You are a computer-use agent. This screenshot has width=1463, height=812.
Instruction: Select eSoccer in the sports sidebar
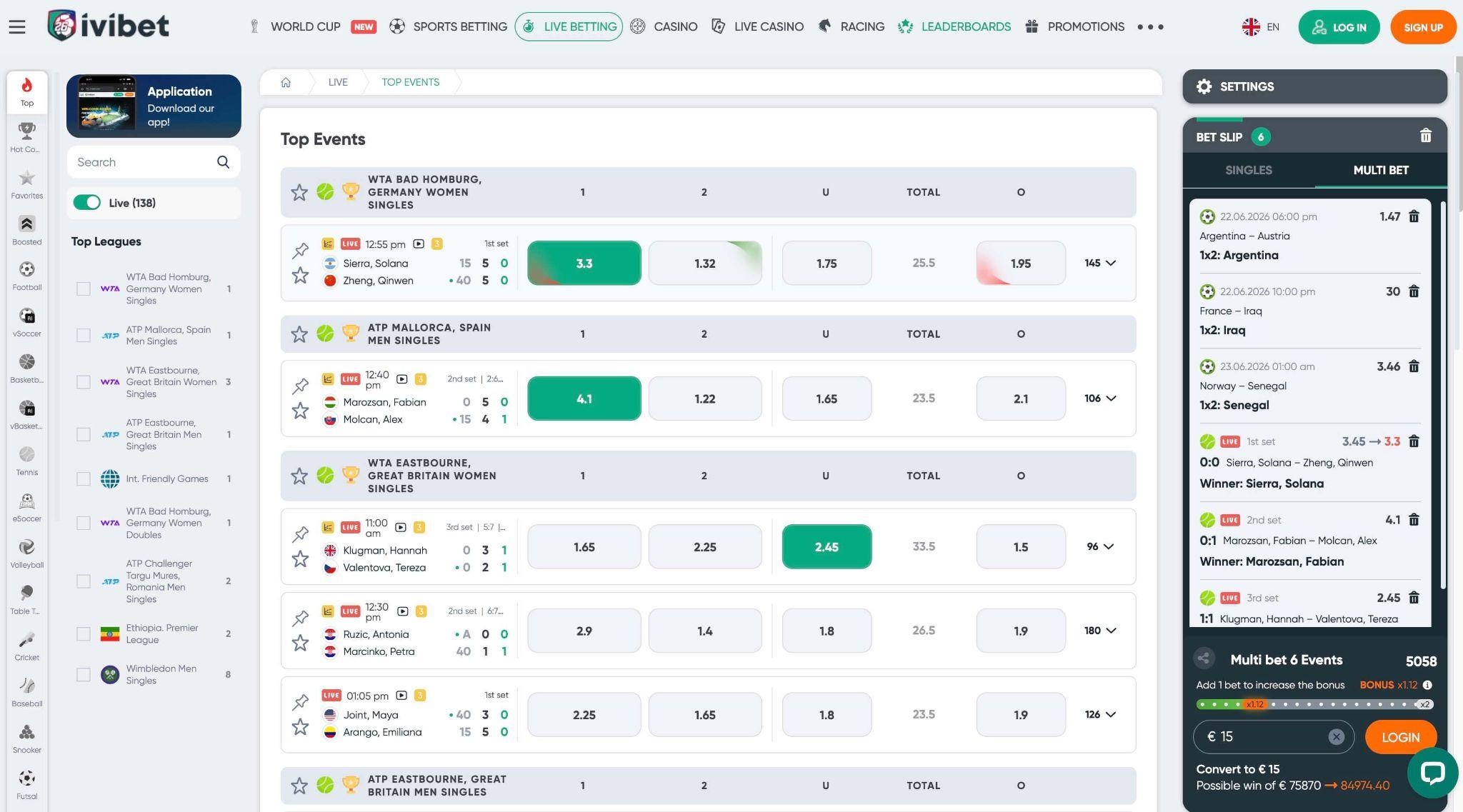27,508
